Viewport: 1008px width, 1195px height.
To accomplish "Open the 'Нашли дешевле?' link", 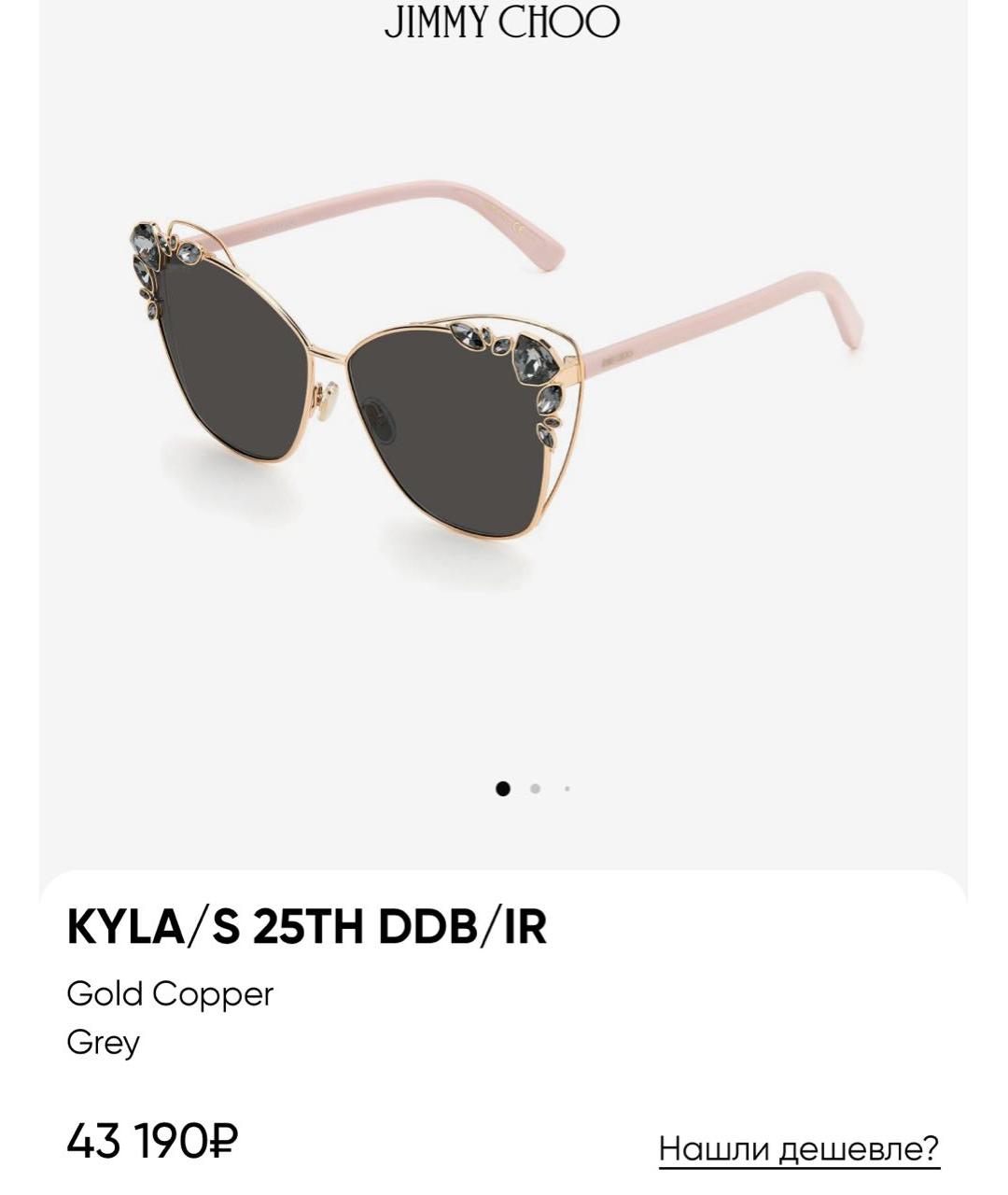I will click(x=799, y=1148).
